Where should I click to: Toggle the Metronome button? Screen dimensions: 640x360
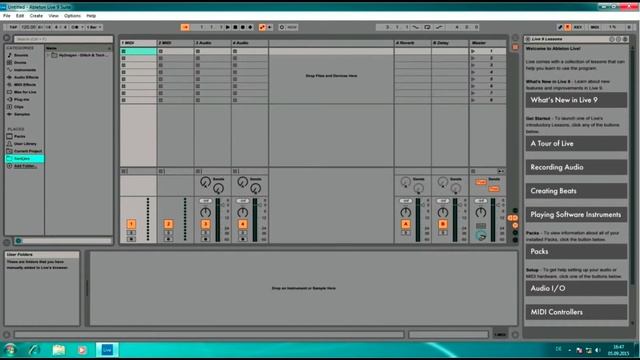(75, 27)
